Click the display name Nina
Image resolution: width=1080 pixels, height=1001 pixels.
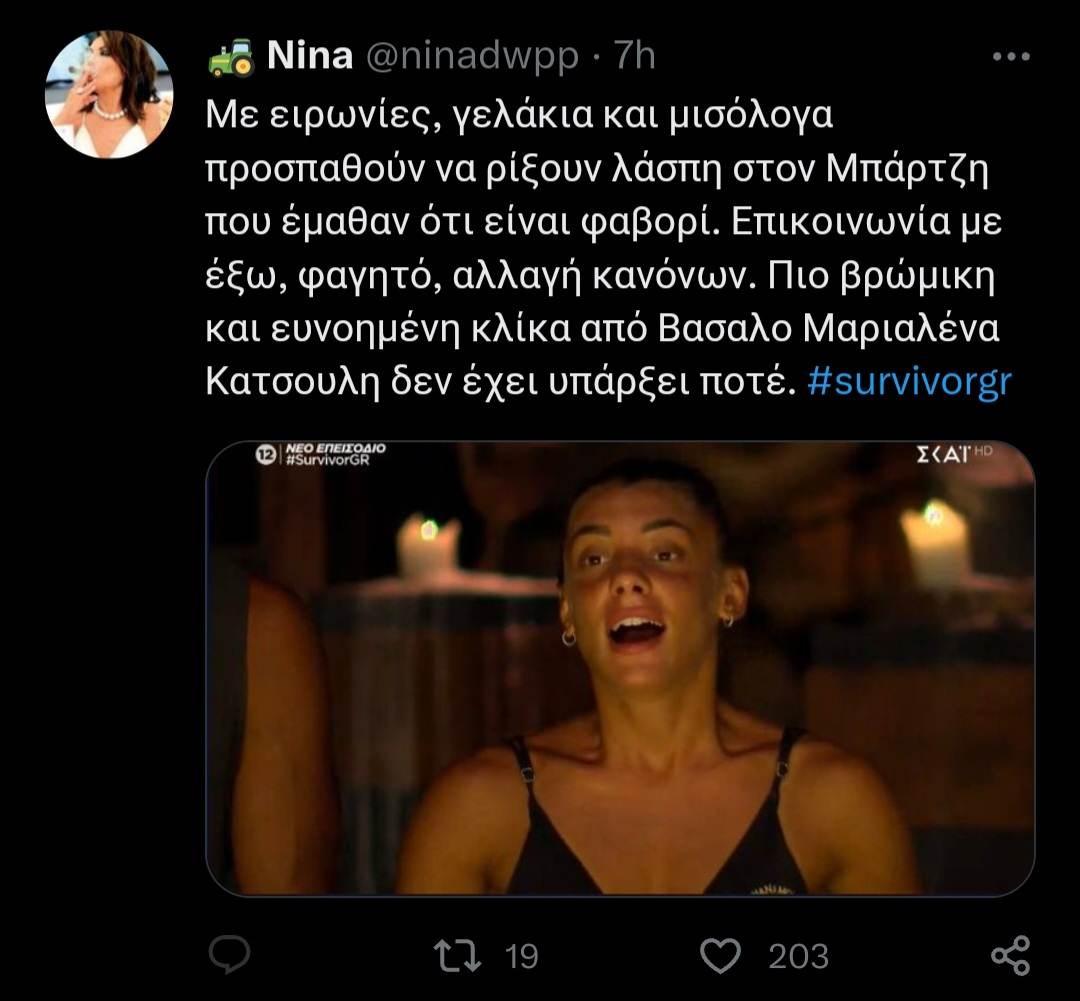310,56
